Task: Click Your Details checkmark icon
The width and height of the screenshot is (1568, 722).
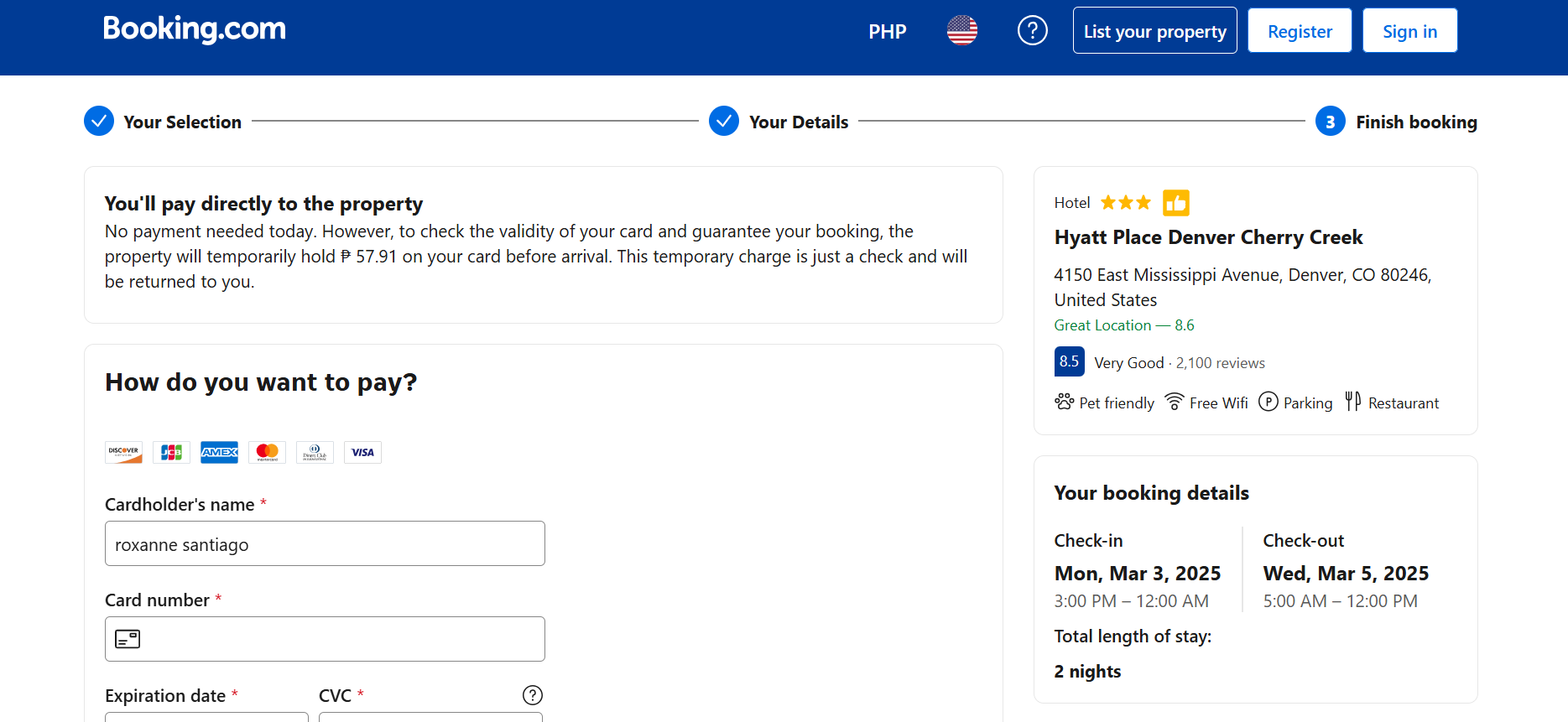Action: click(x=724, y=121)
